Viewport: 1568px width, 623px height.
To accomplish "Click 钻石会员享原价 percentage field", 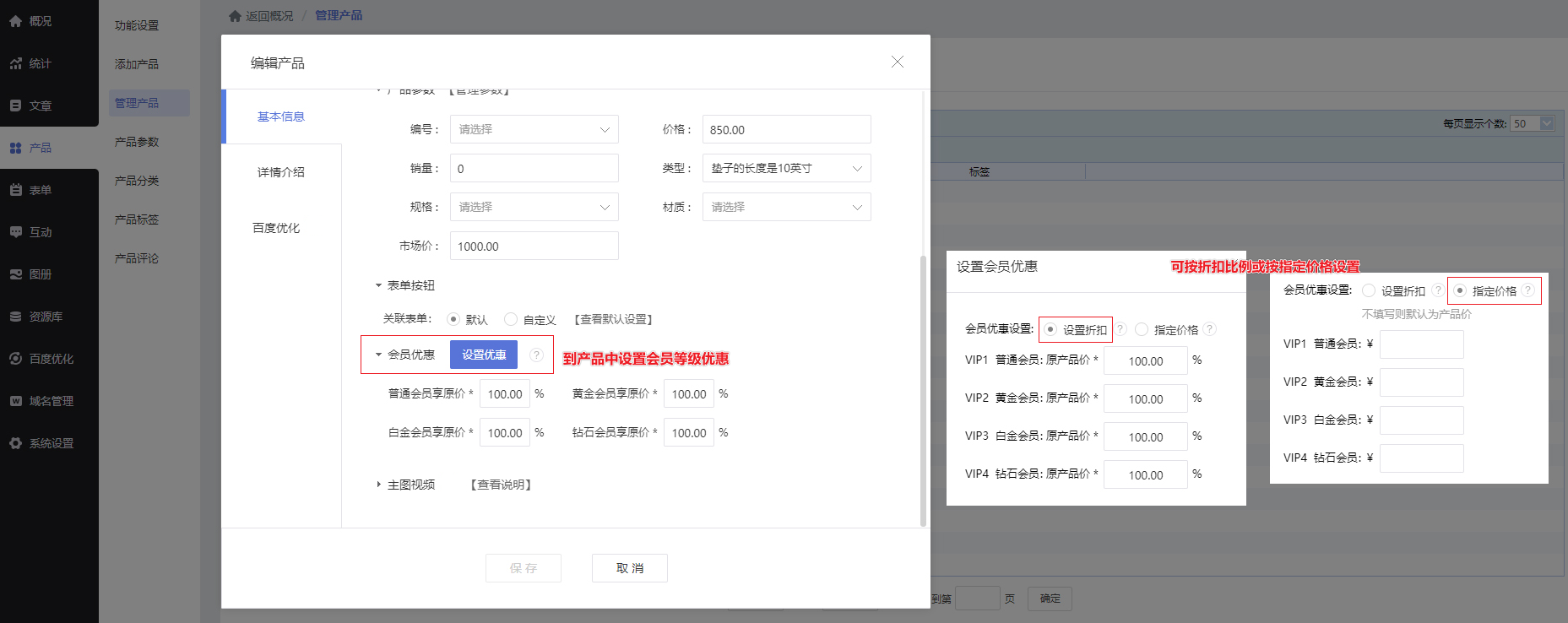I will point(689,432).
